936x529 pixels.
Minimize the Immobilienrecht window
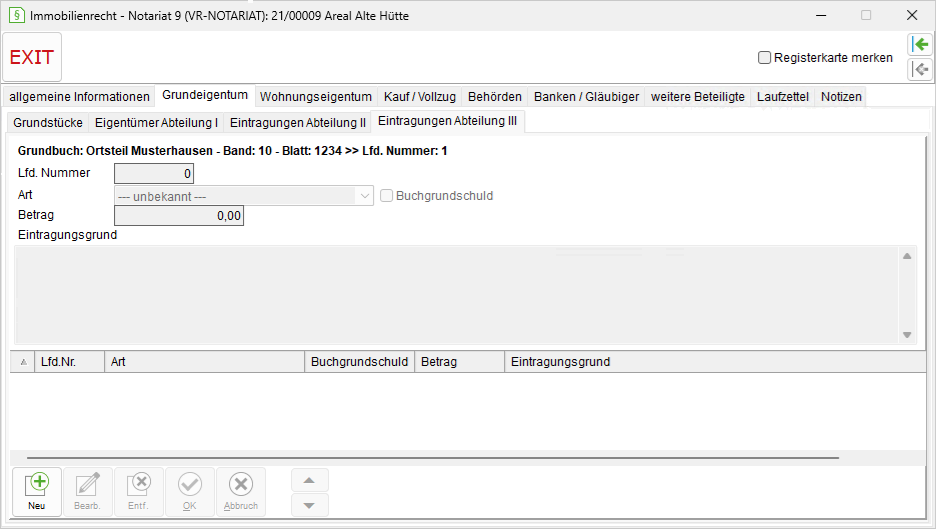click(821, 16)
